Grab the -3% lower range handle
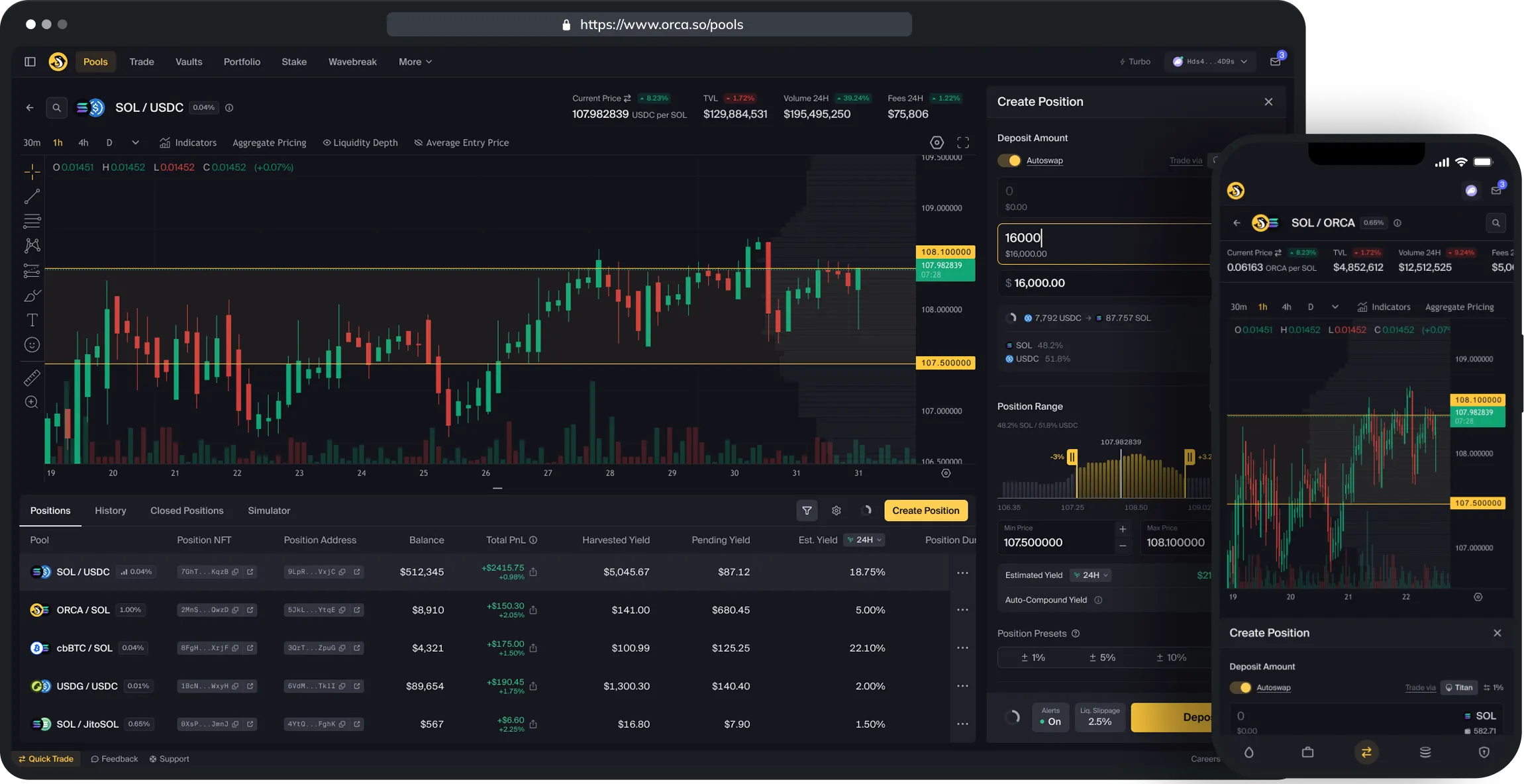This screenshot has height=784, width=1524. 1072,456
